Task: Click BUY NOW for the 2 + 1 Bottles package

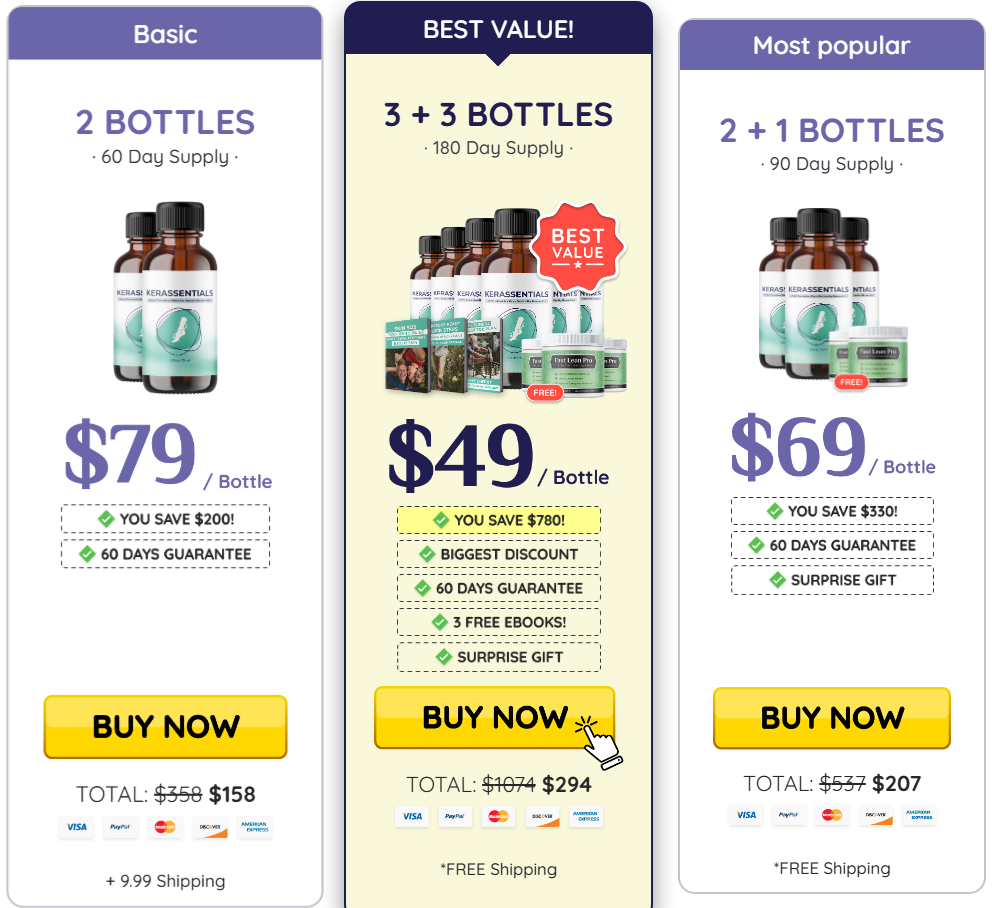Action: click(x=831, y=718)
